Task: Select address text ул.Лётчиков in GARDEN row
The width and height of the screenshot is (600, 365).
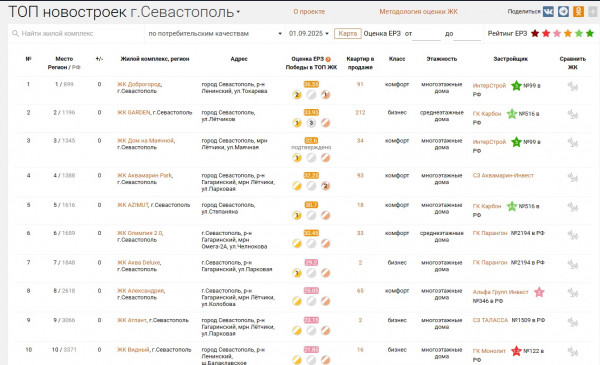Action: pos(218,119)
